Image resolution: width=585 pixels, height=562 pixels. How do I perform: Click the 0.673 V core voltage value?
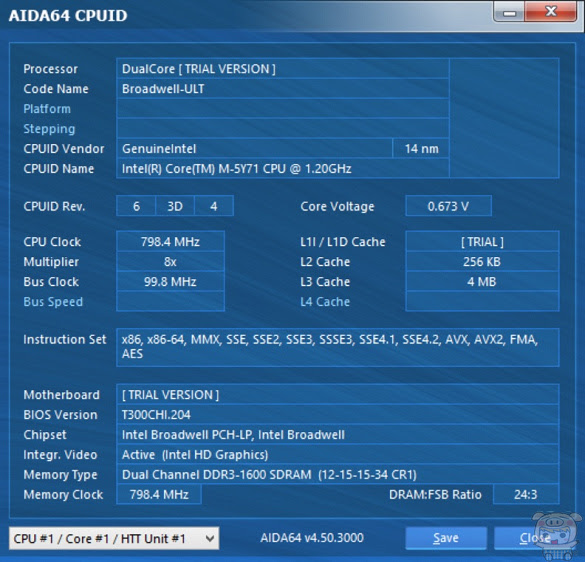[x=448, y=206]
